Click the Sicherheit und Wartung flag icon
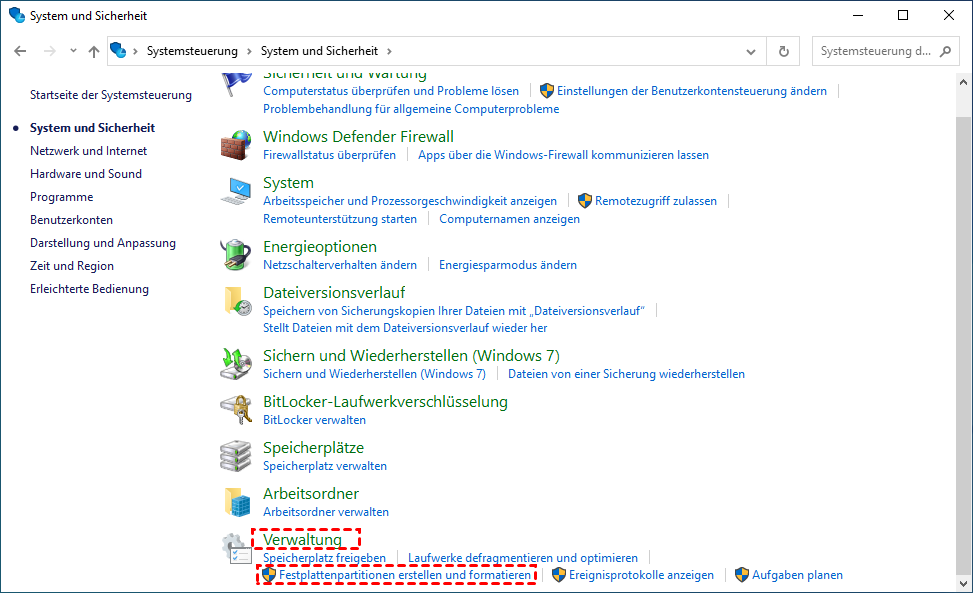The width and height of the screenshot is (973, 593). pos(236,84)
